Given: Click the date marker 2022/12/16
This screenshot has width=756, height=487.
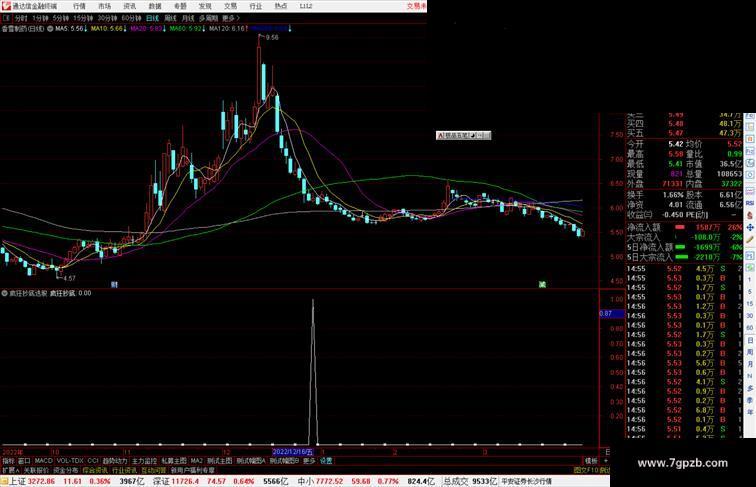Looking at the screenshot, I should tap(293, 452).
